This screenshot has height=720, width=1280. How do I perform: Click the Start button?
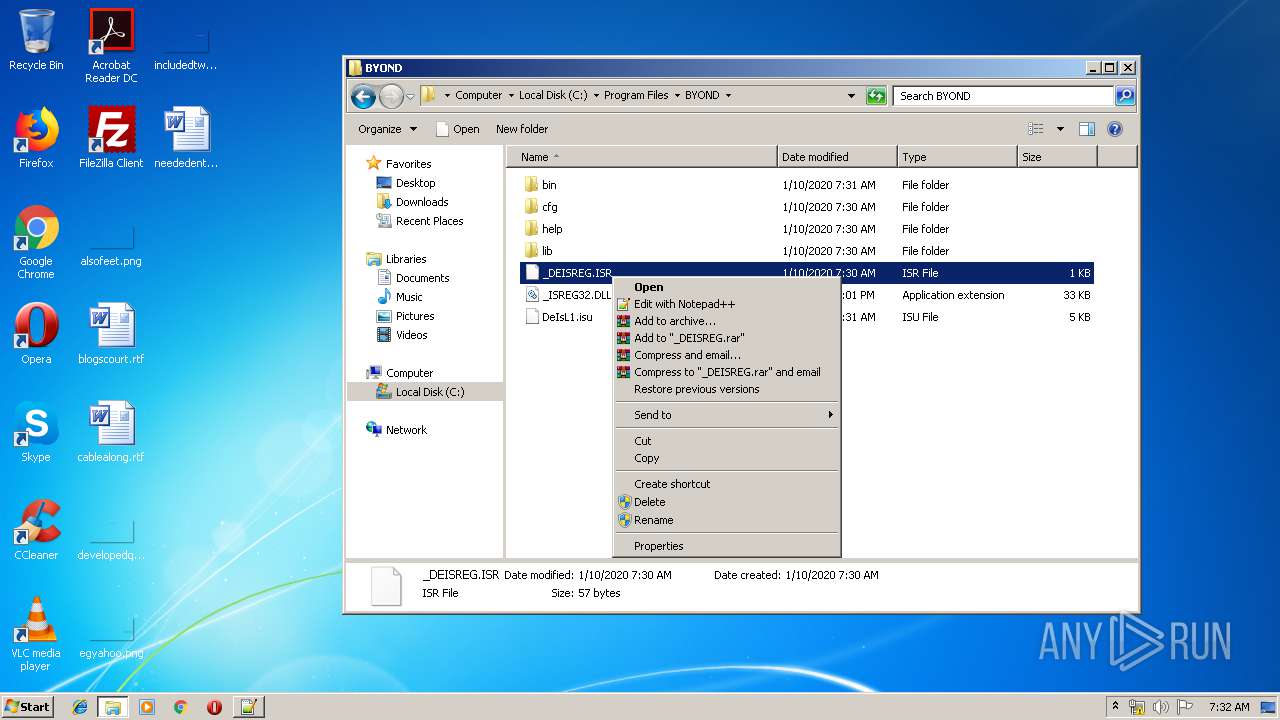click(x=28, y=707)
